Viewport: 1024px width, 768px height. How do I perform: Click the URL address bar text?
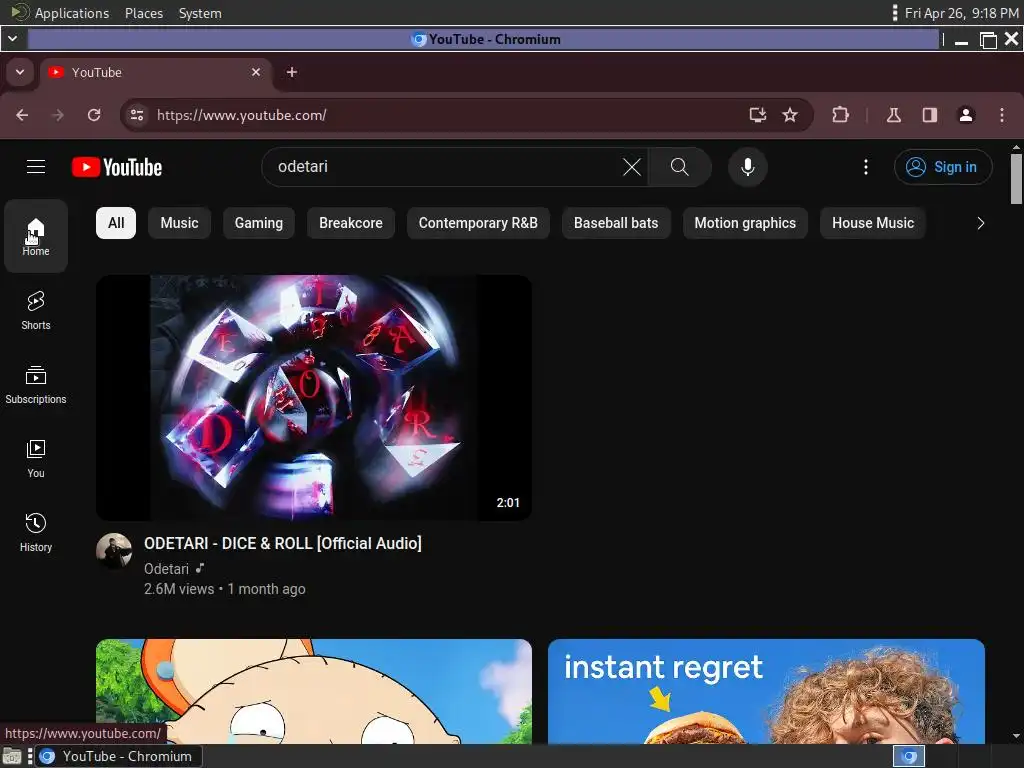242,116
